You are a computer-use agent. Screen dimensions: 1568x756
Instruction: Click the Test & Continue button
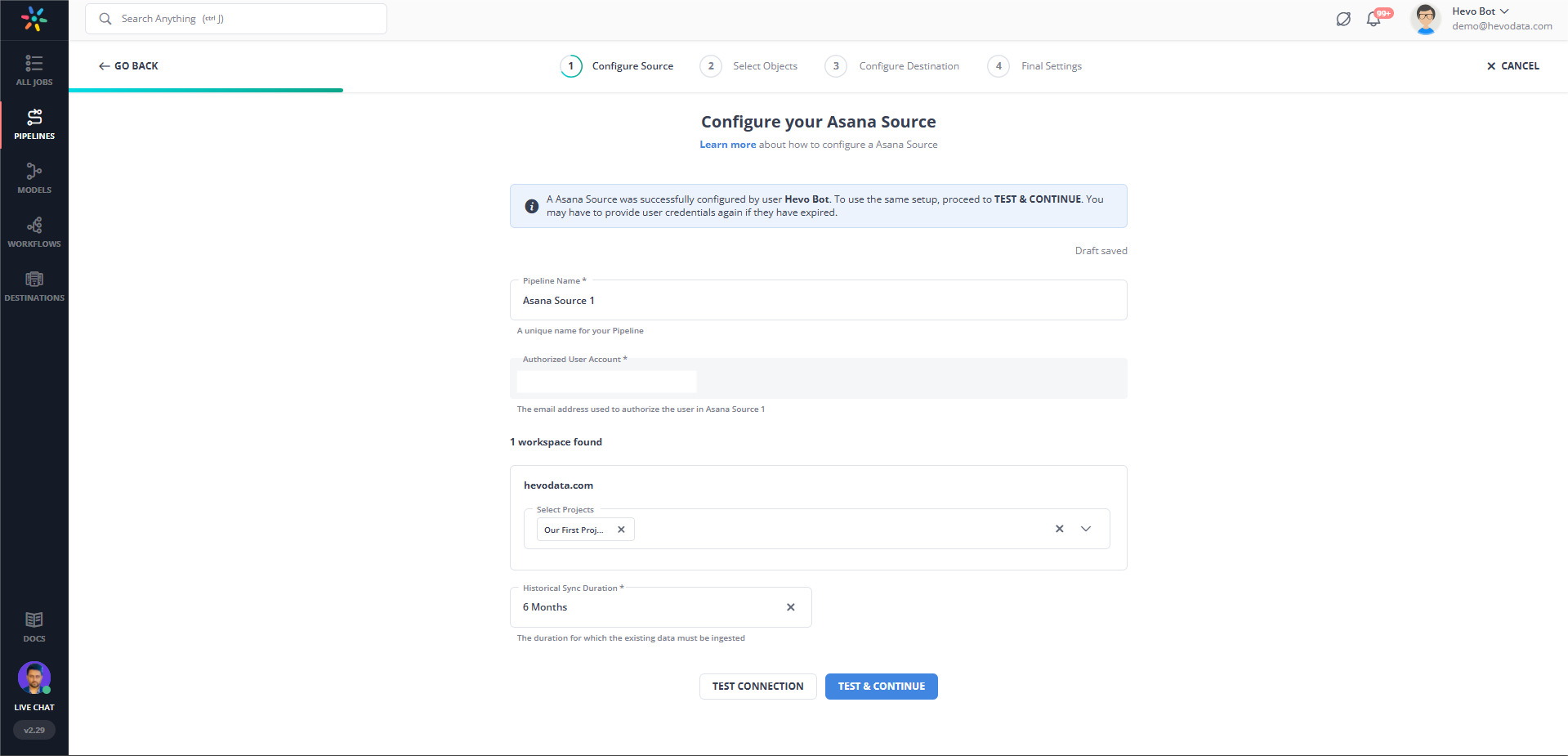pyautogui.click(x=882, y=687)
